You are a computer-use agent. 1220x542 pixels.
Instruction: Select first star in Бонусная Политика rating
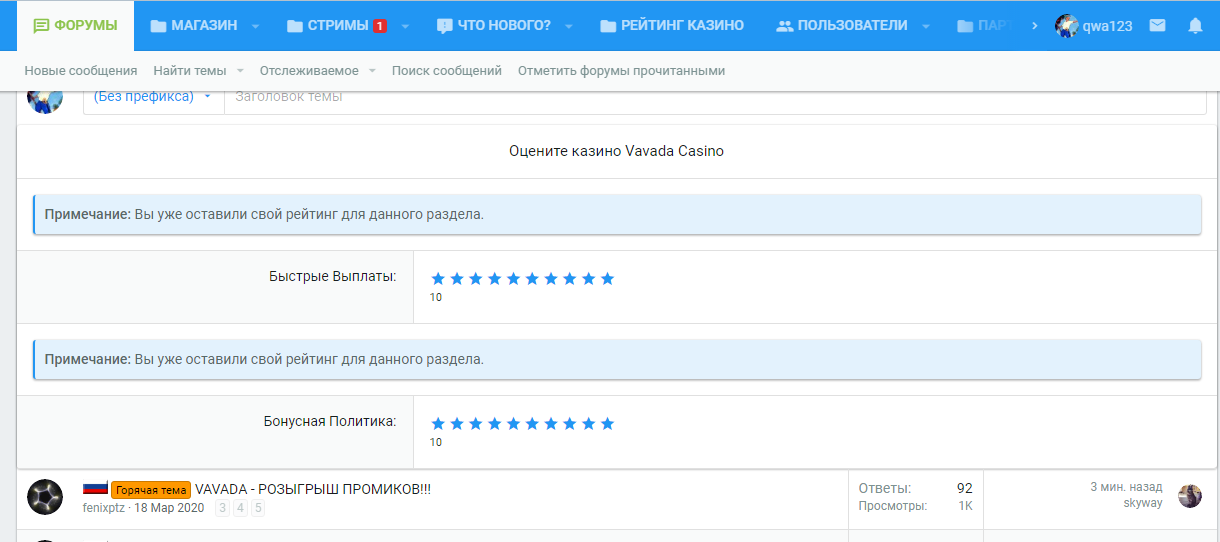[x=438, y=423]
